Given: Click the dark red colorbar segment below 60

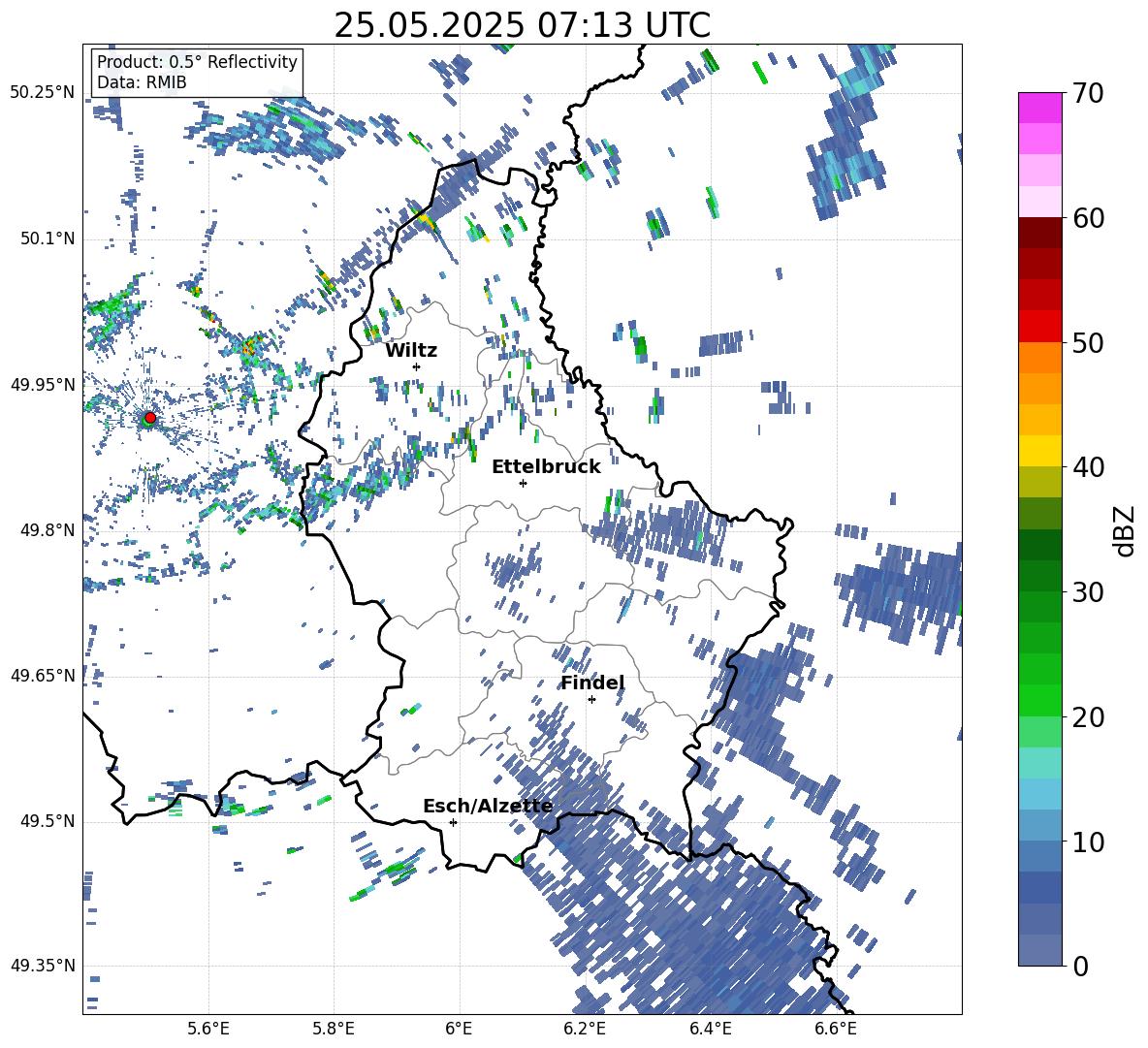Looking at the screenshot, I should [1039, 233].
